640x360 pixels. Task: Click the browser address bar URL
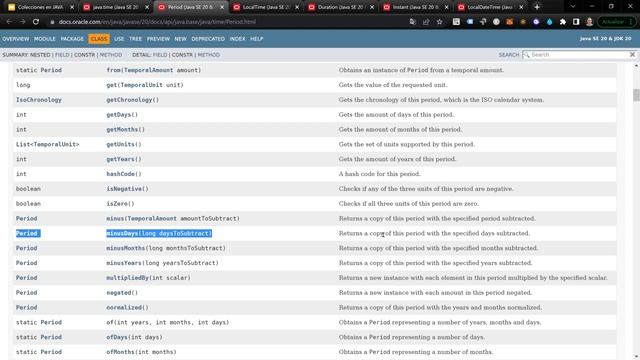pyautogui.click(x=157, y=22)
